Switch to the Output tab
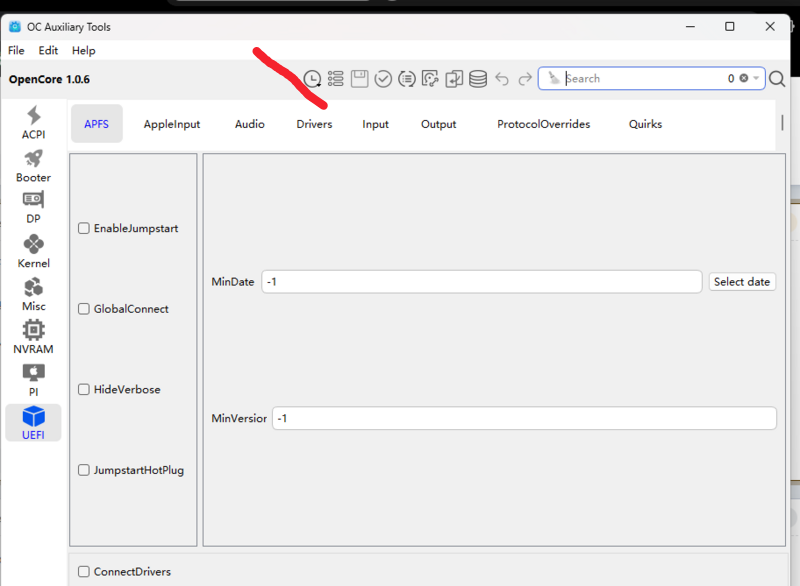800x586 pixels. (439, 124)
